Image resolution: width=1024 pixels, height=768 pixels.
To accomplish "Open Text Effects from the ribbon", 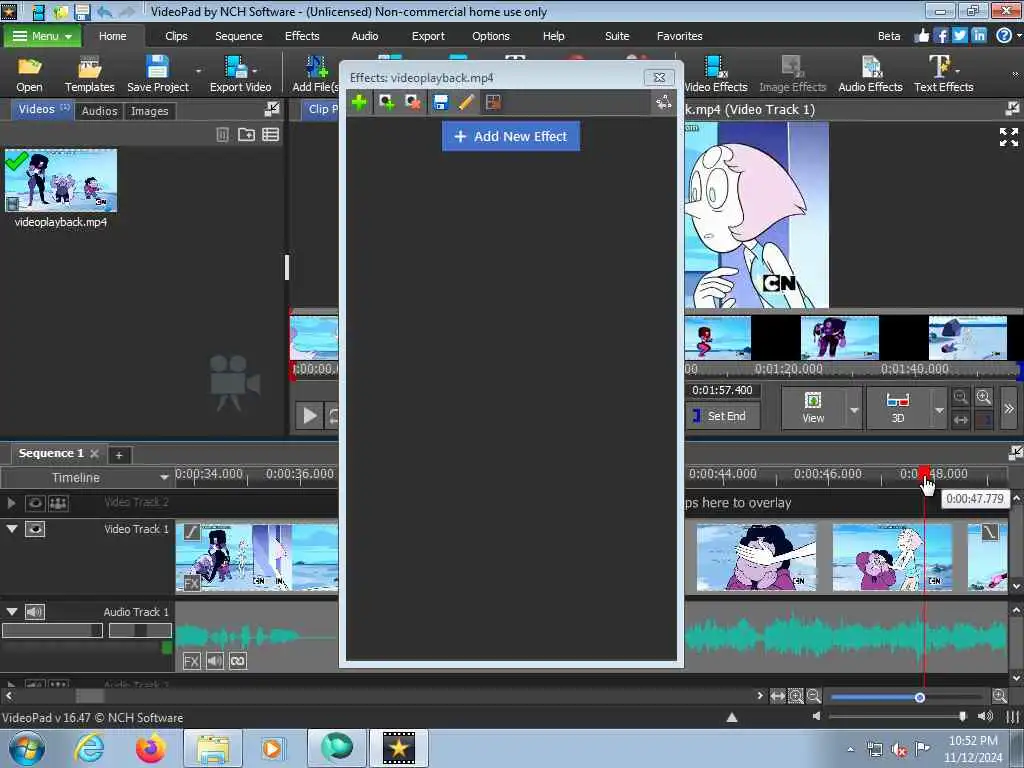I will (x=943, y=74).
